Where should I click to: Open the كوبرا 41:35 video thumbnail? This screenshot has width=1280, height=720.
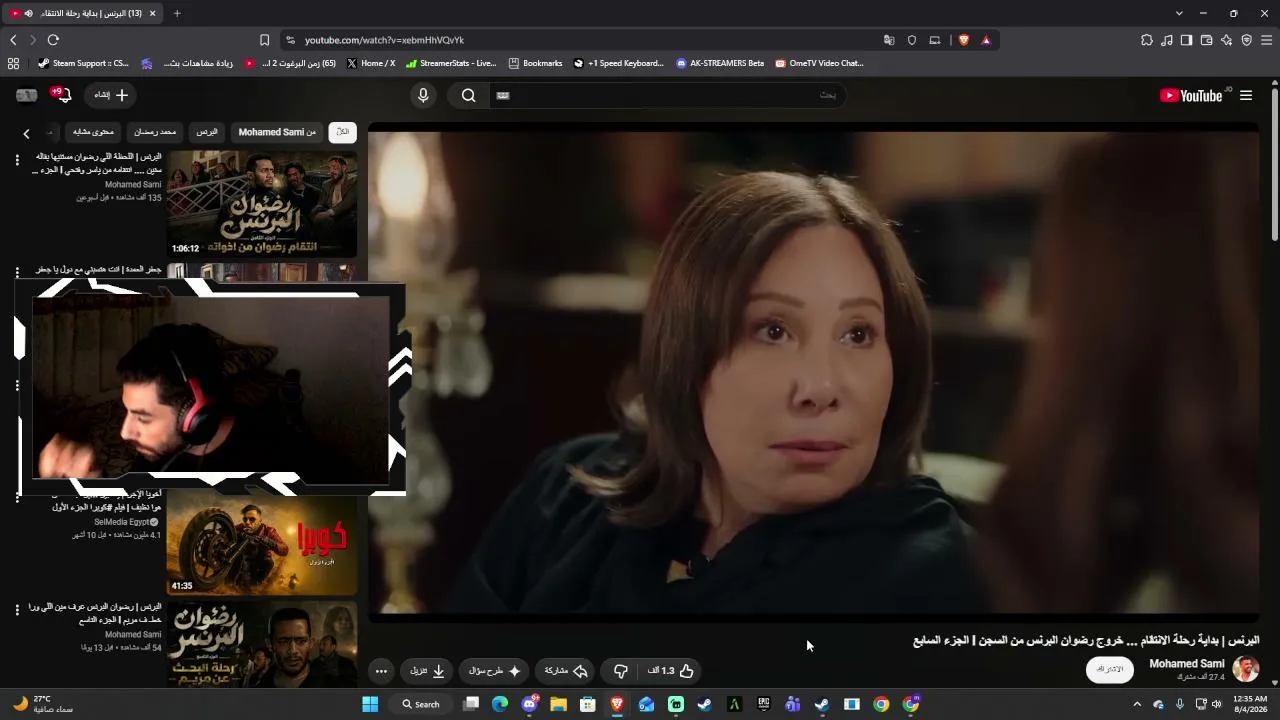(262, 543)
